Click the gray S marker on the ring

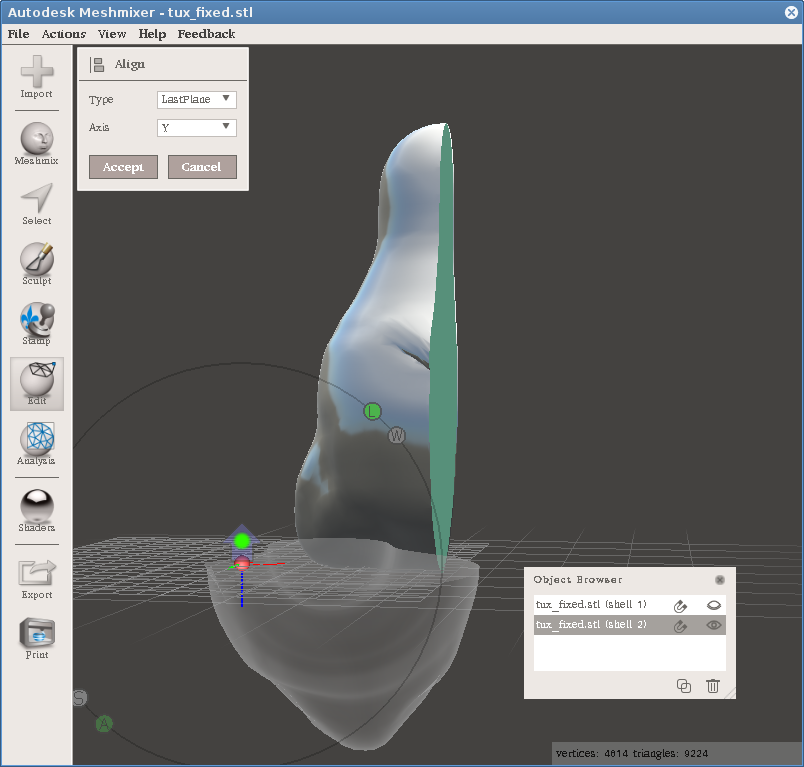(79, 698)
